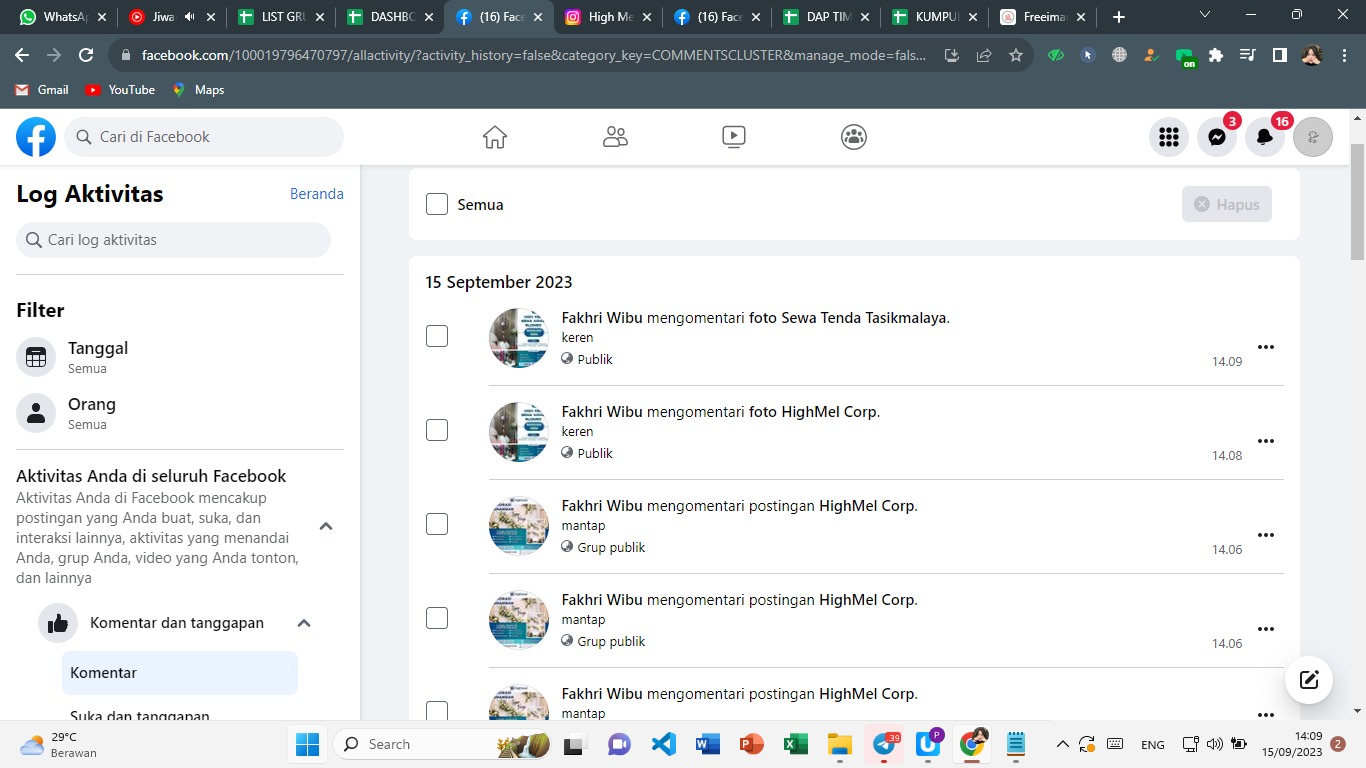Open Gmail bookmark

click(x=42, y=90)
